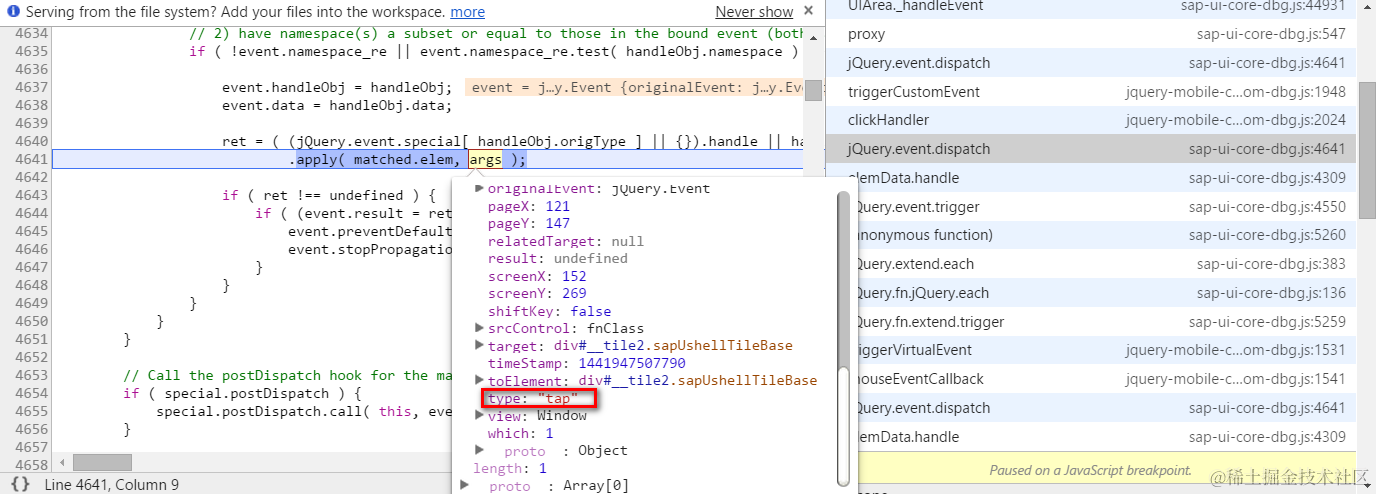Click the "pageY: 147" property
Screen dimensions: 1376x494
[x=529, y=223]
